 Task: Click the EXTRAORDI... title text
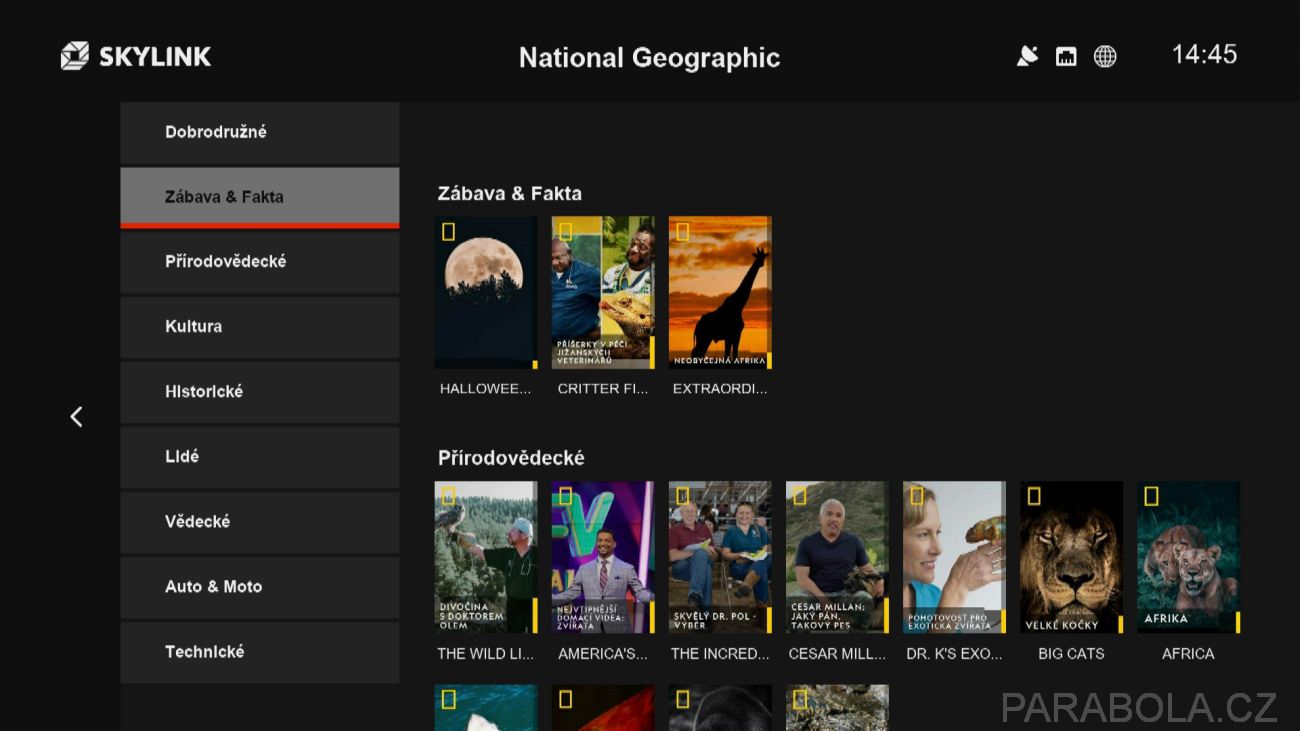(720, 389)
